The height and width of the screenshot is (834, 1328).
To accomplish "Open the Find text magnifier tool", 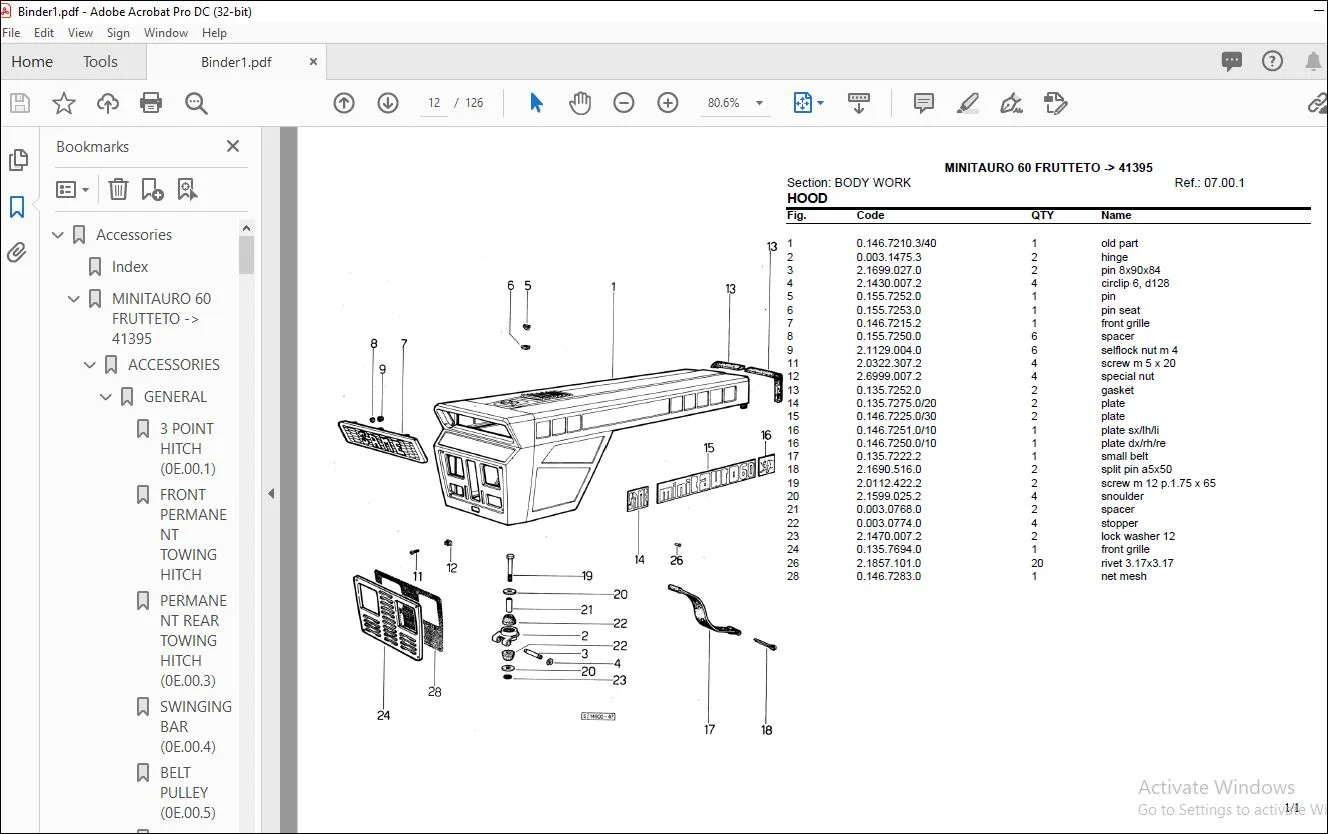I will 196,103.
